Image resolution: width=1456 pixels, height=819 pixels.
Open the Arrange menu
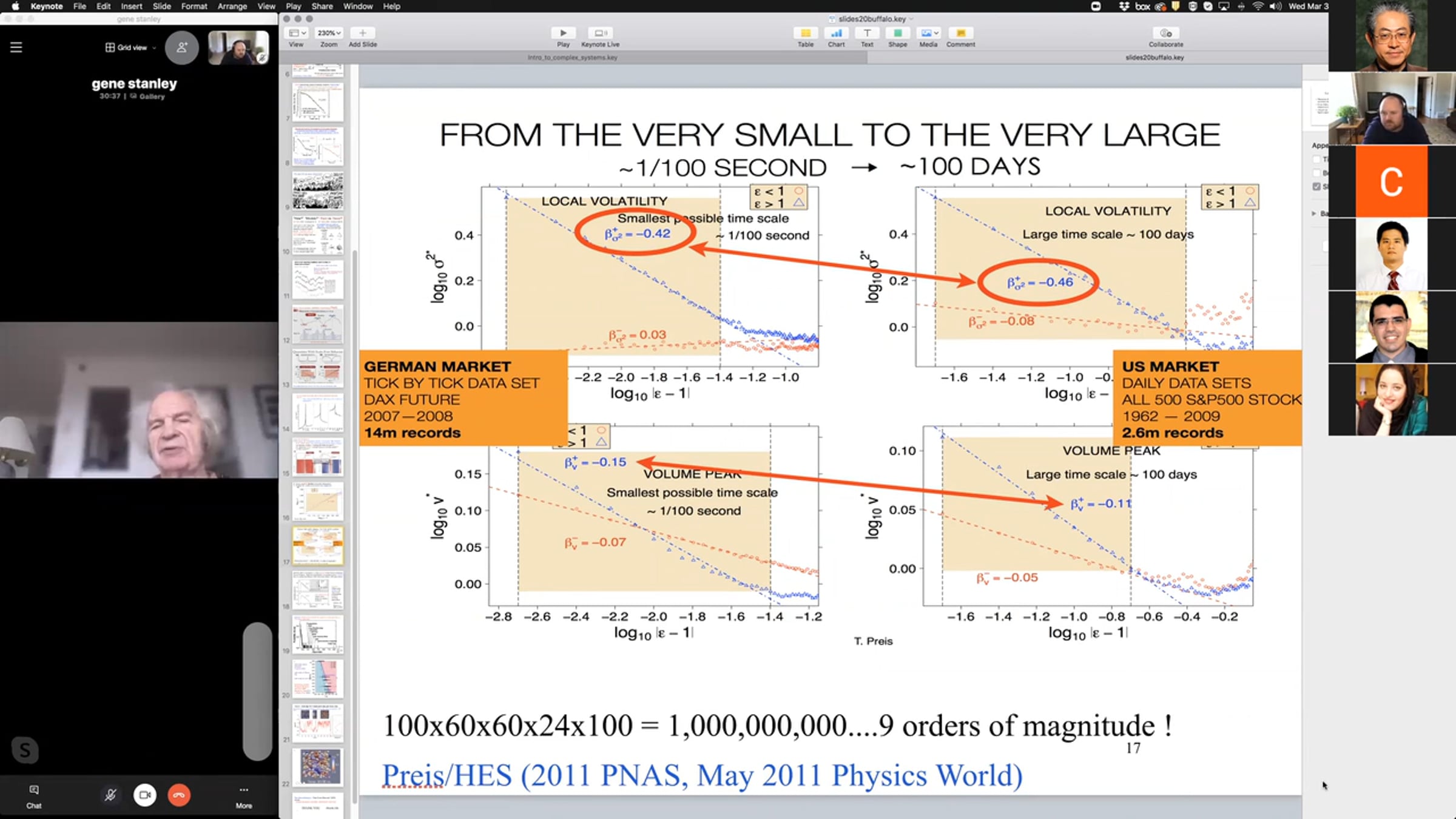tap(232, 6)
